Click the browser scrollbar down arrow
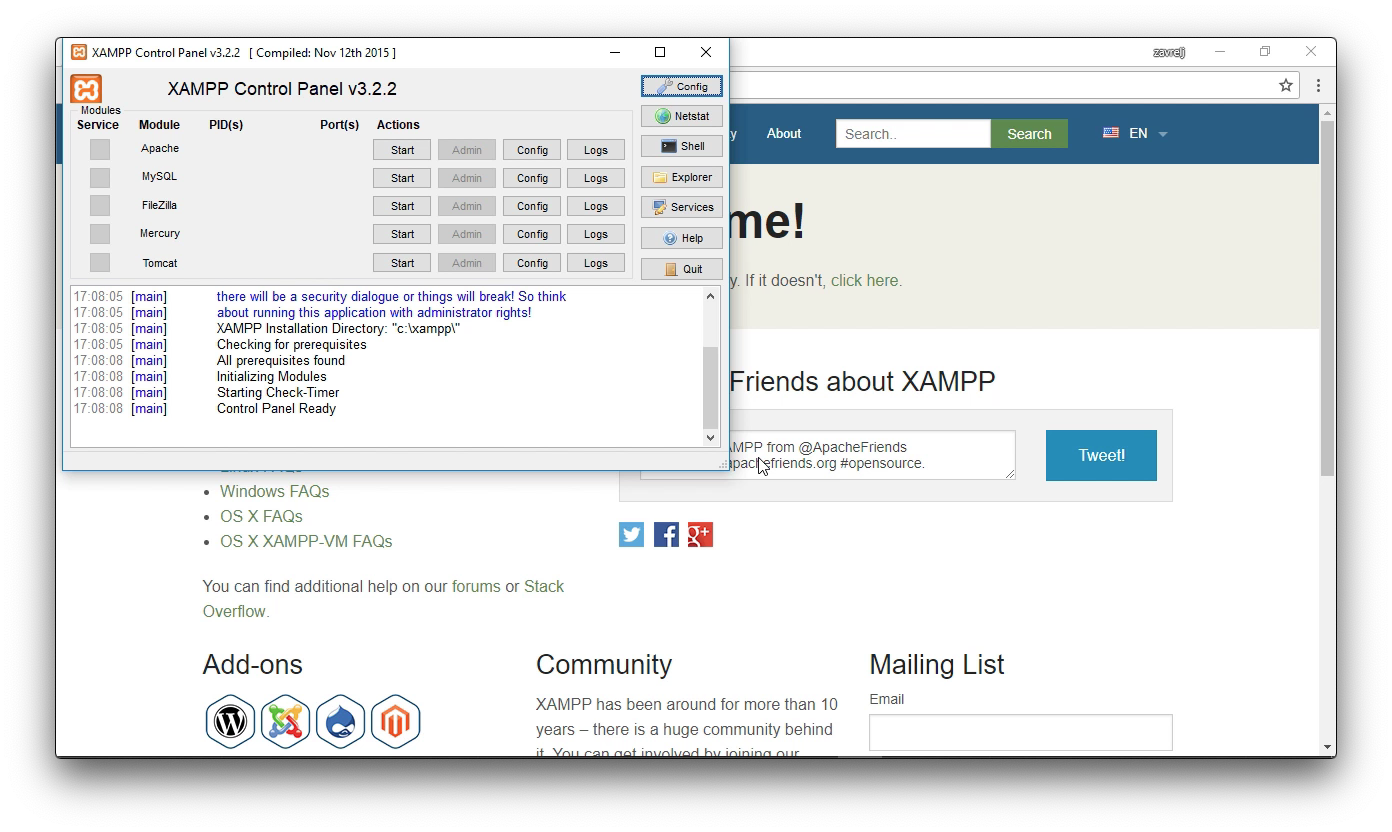This screenshot has height=832, width=1392. (1328, 747)
